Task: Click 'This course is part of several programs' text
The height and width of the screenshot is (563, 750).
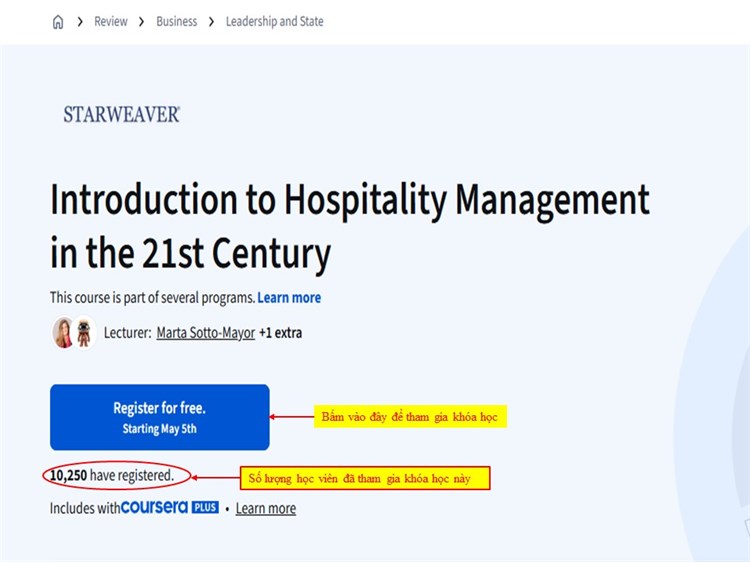Action: pos(153,298)
